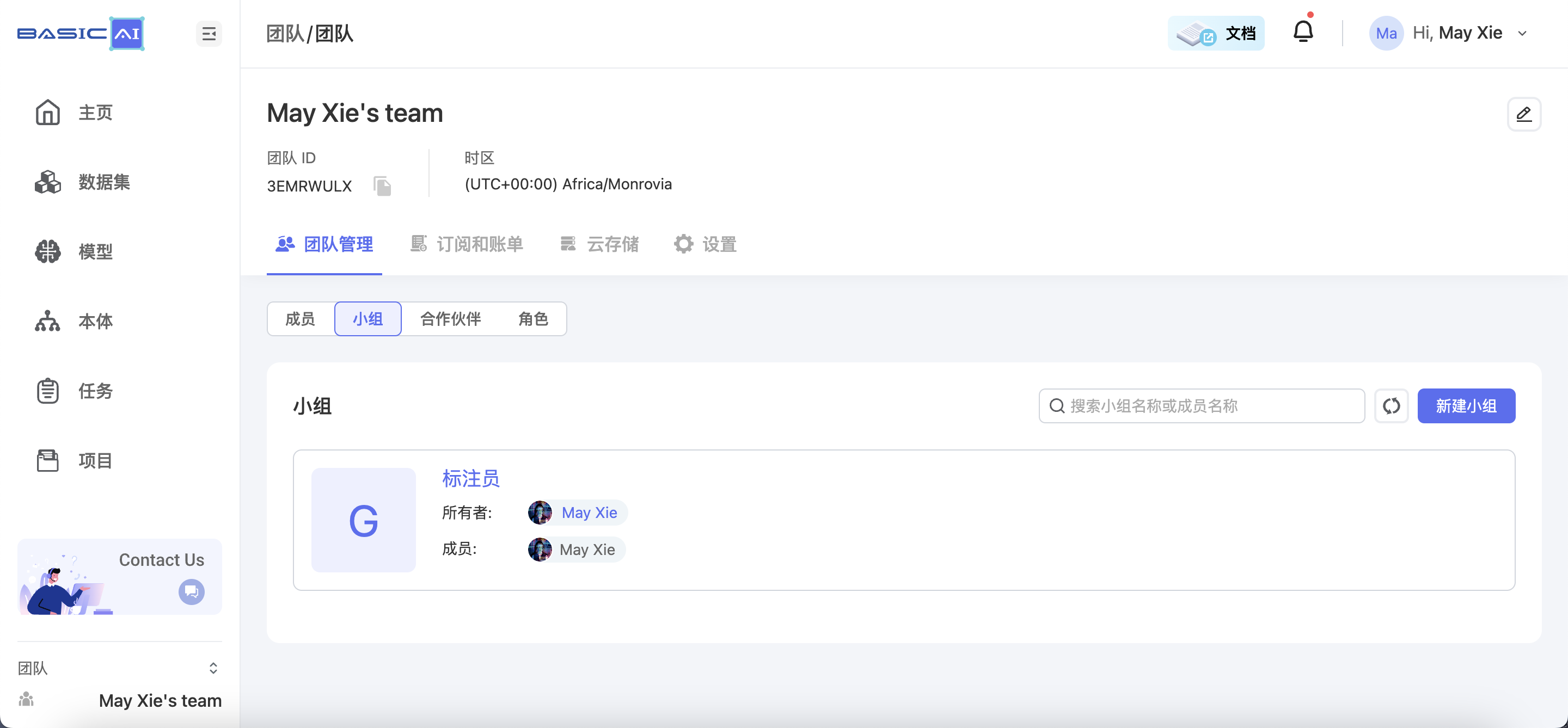Select the 合作伙伴 segment
This screenshot has width=1568, height=728.
click(450, 319)
